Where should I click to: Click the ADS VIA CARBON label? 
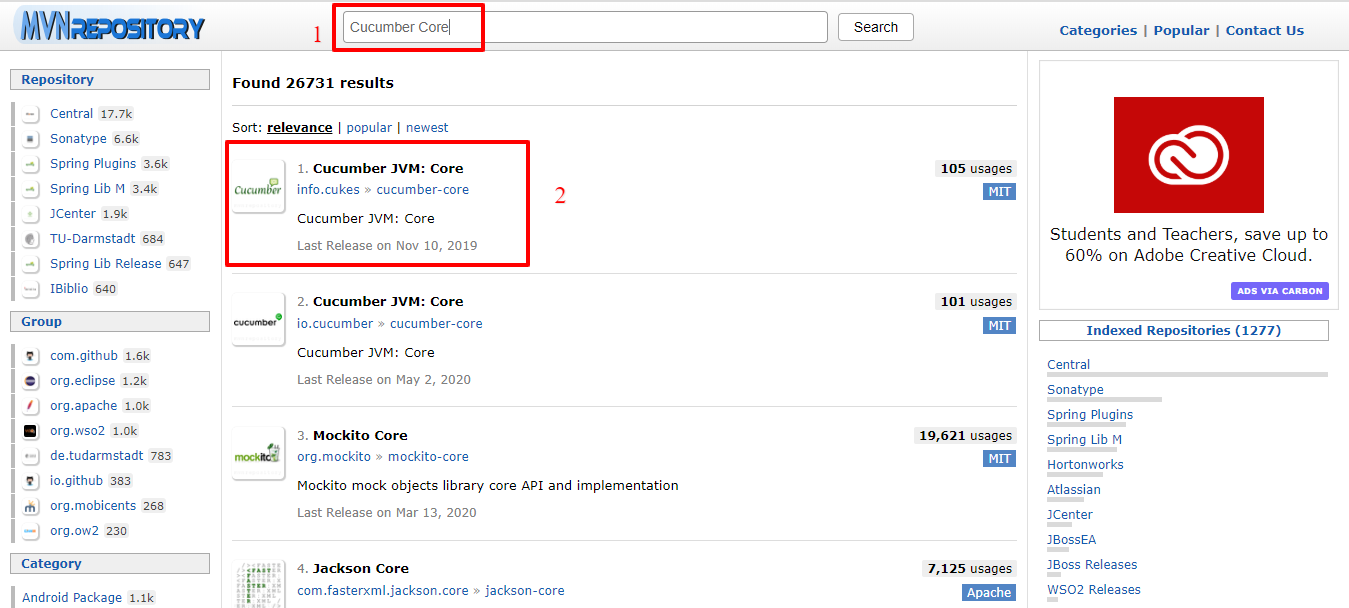point(1280,291)
